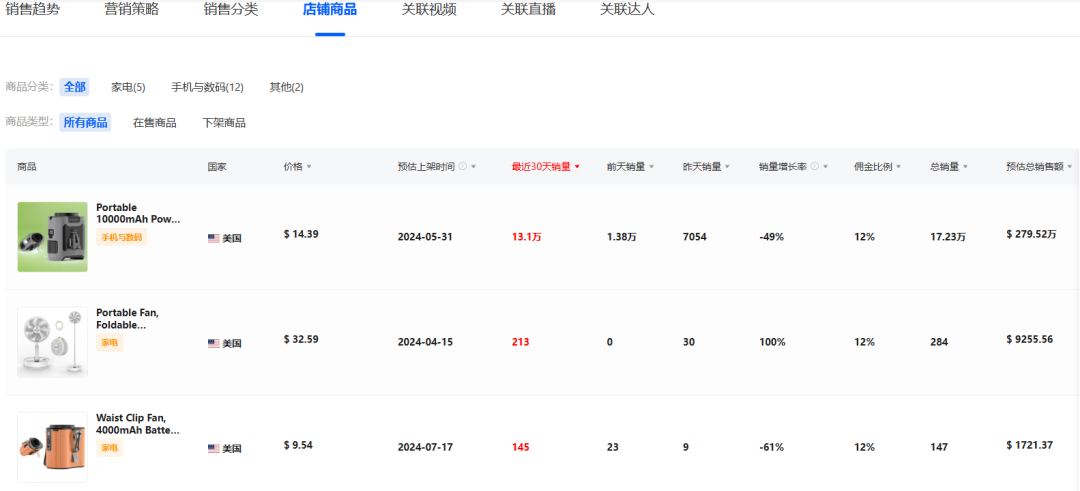Screen dimensions: 1080x491
Task: Open the 销售分类 tab
Action: (231, 10)
